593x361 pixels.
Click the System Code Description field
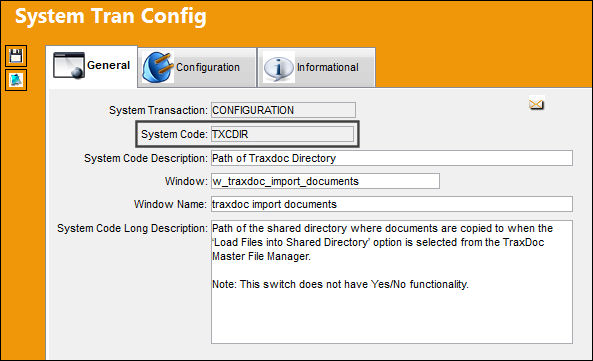coord(392,158)
